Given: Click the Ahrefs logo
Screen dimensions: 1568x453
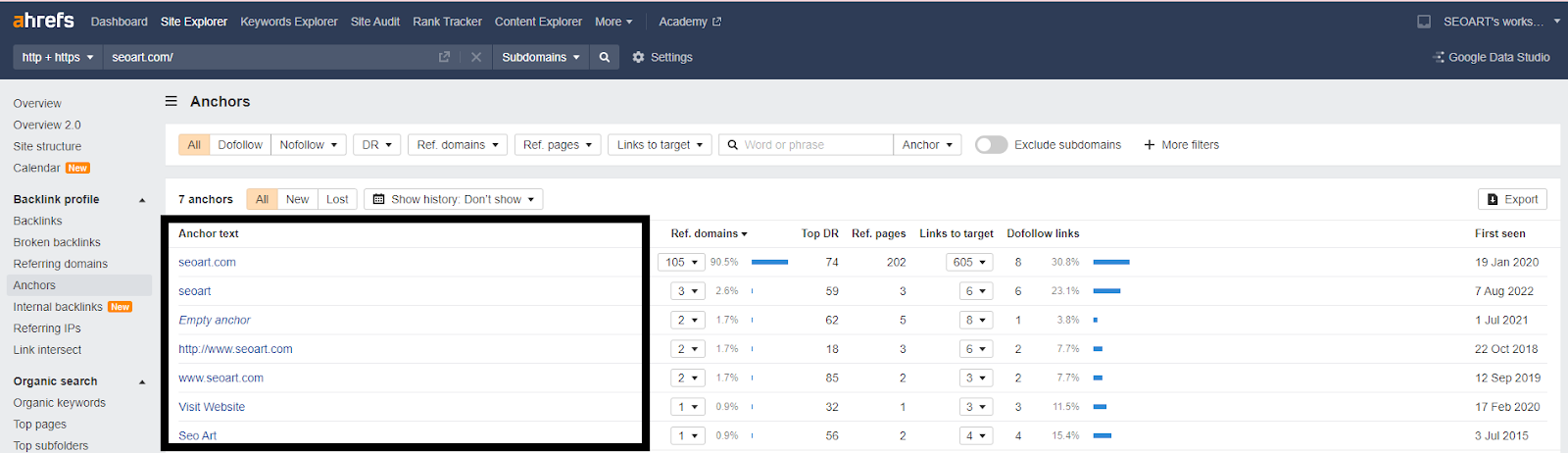Looking at the screenshot, I should point(43,21).
